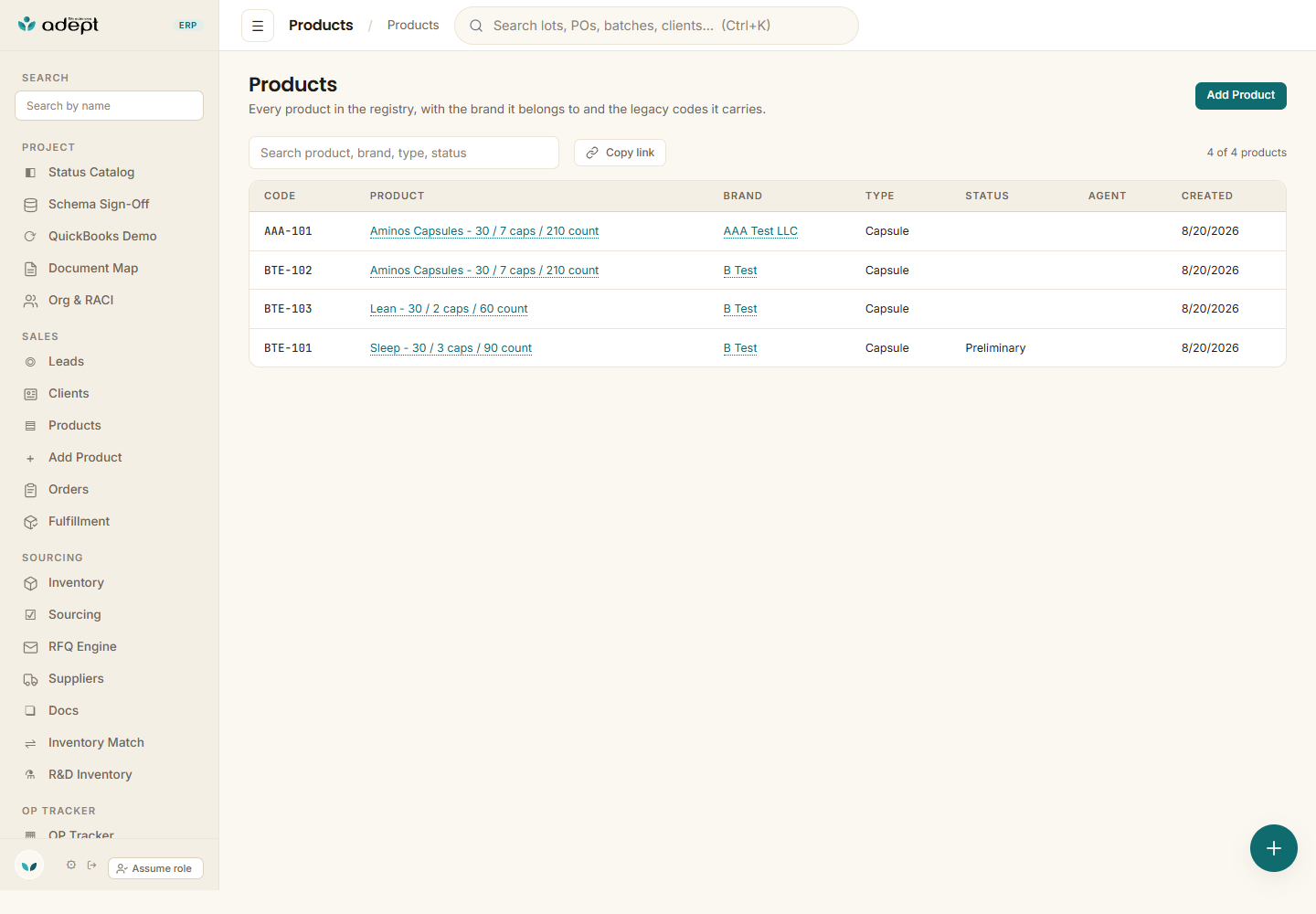
Task: Click the user avatar leaf icon
Action: 29,865
